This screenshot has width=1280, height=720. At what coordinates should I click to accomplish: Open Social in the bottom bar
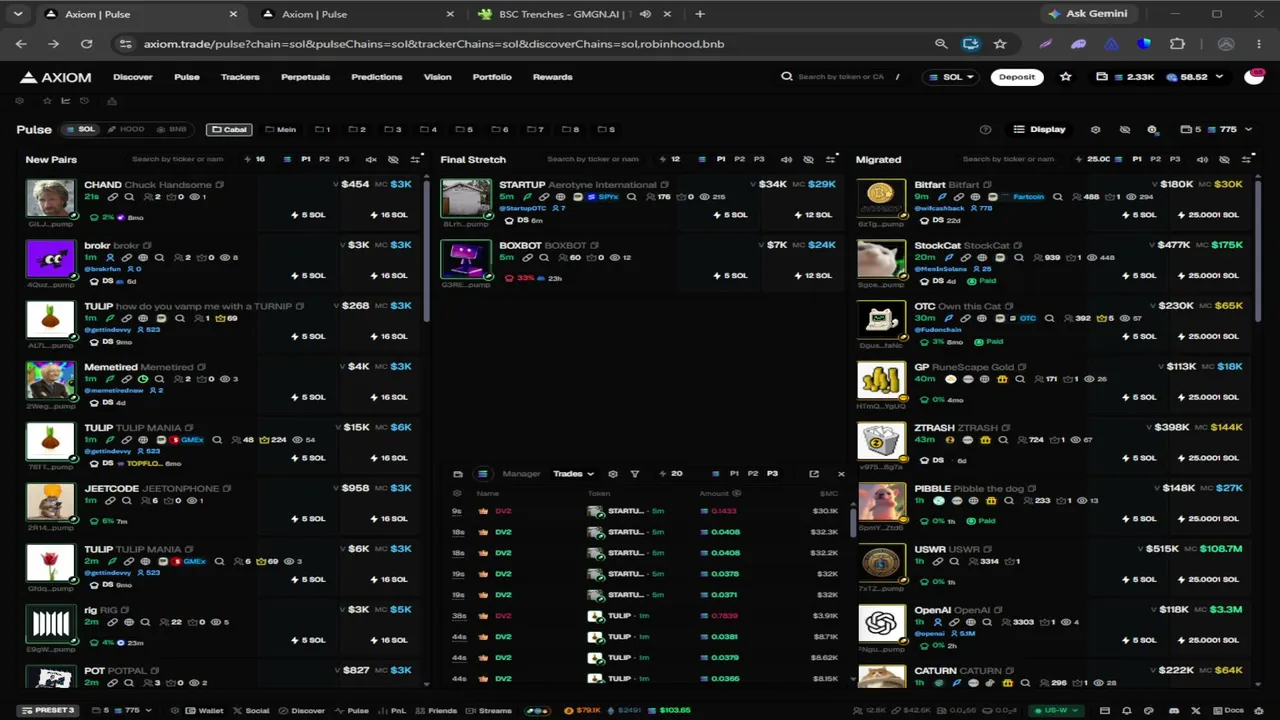pyautogui.click(x=251, y=711)
